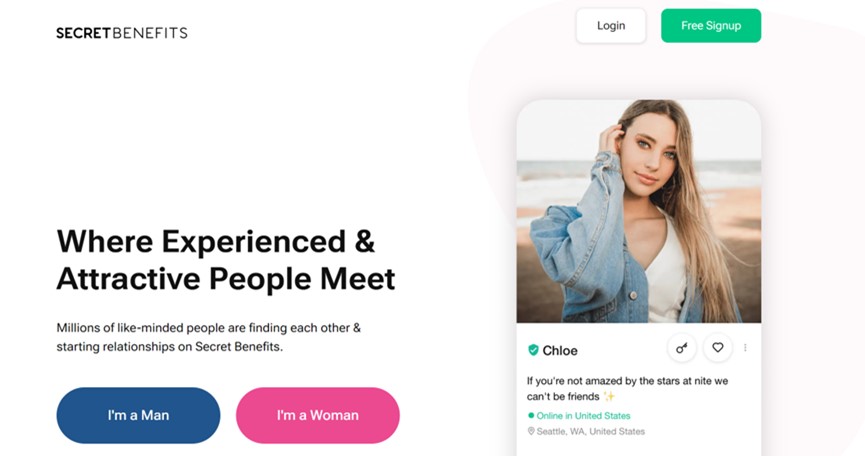Click the Free Signup button
The image size is (865, 456).
(x=711, y=25)
